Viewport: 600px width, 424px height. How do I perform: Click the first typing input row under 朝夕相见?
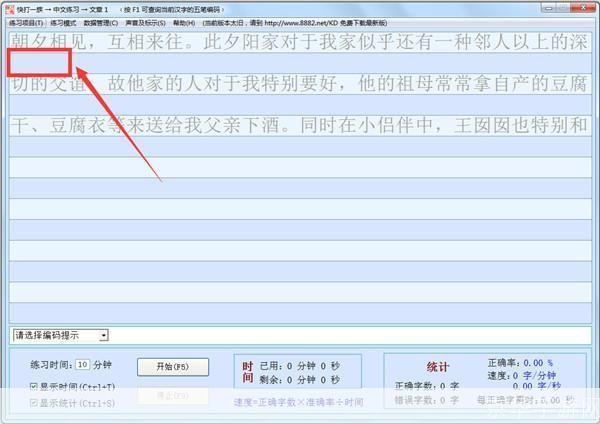(x=300, y=63)
